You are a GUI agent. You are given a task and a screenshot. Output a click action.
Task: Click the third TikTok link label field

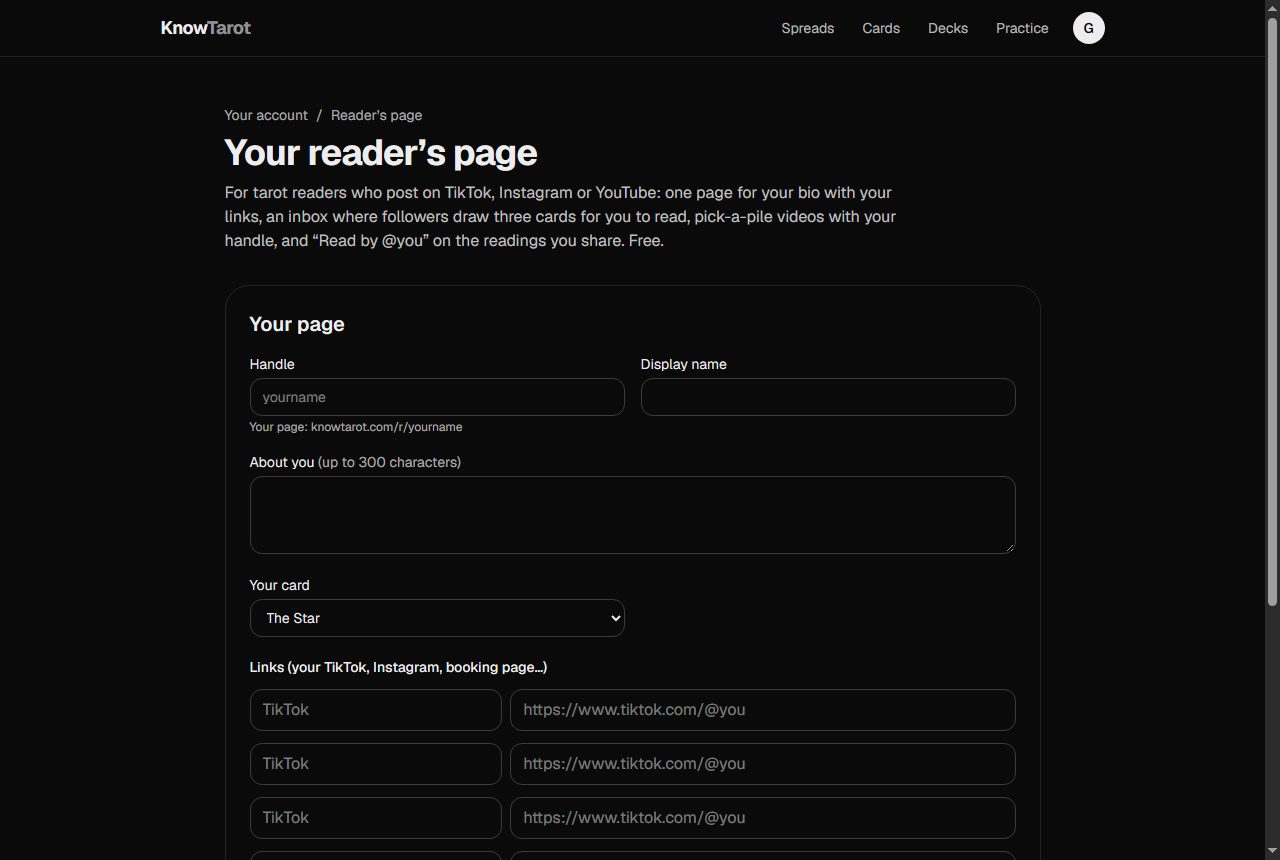(375, 818)
